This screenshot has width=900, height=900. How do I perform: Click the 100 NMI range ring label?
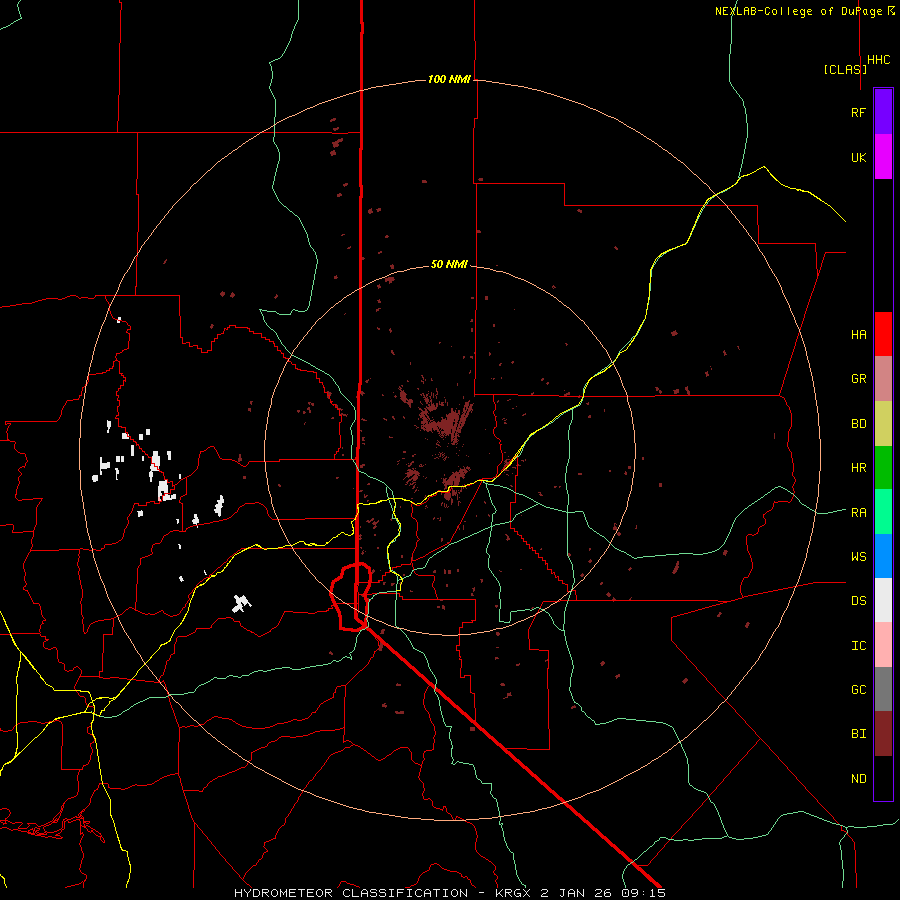[x=449, y=79]
